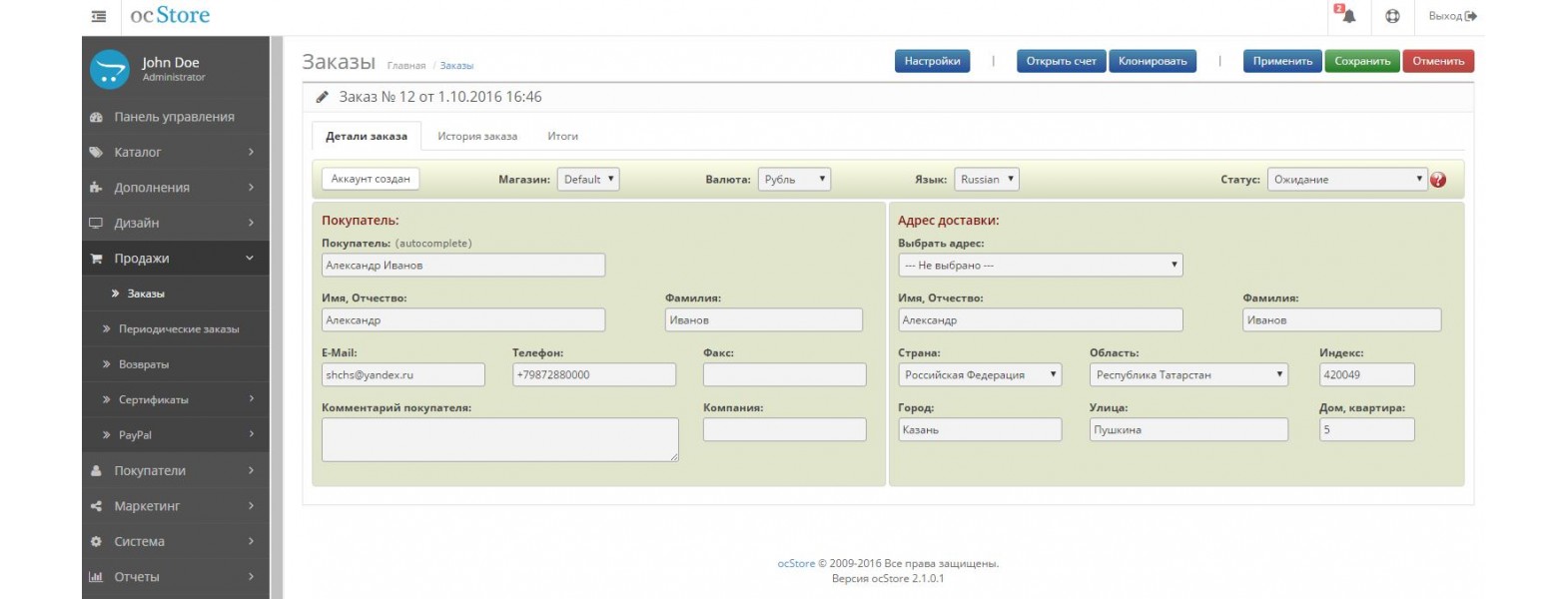Open the Страна Российская Федерация dropdown

[980, 375]
